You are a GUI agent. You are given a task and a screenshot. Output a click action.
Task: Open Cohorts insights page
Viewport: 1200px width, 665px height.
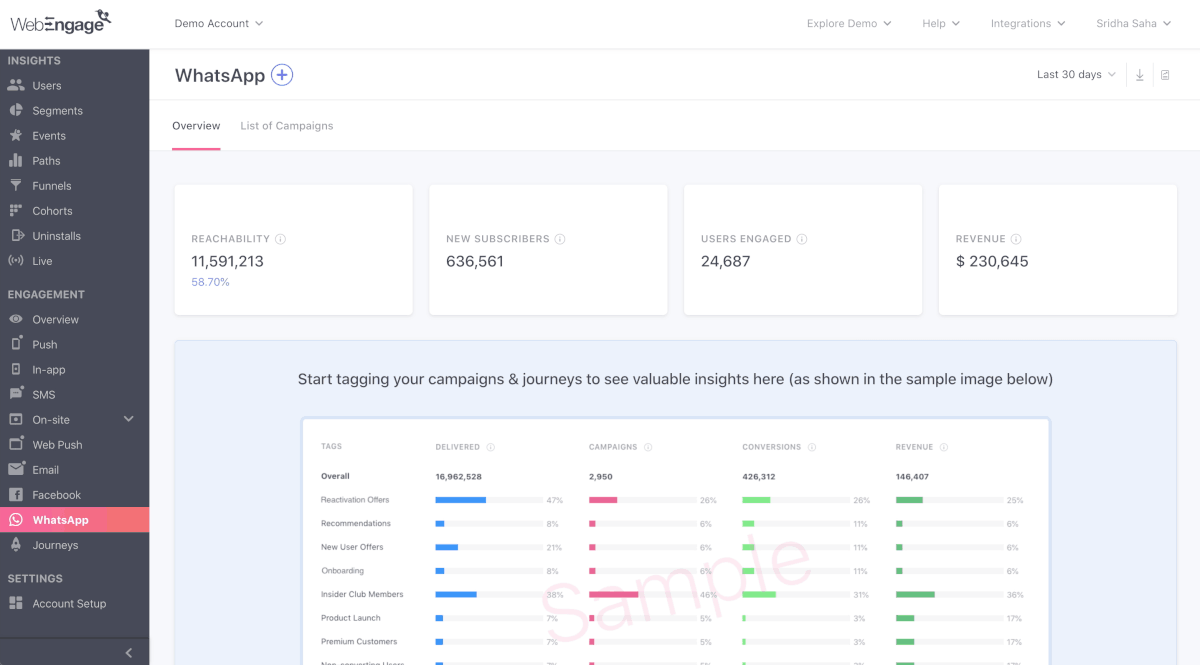coord(52,211)
